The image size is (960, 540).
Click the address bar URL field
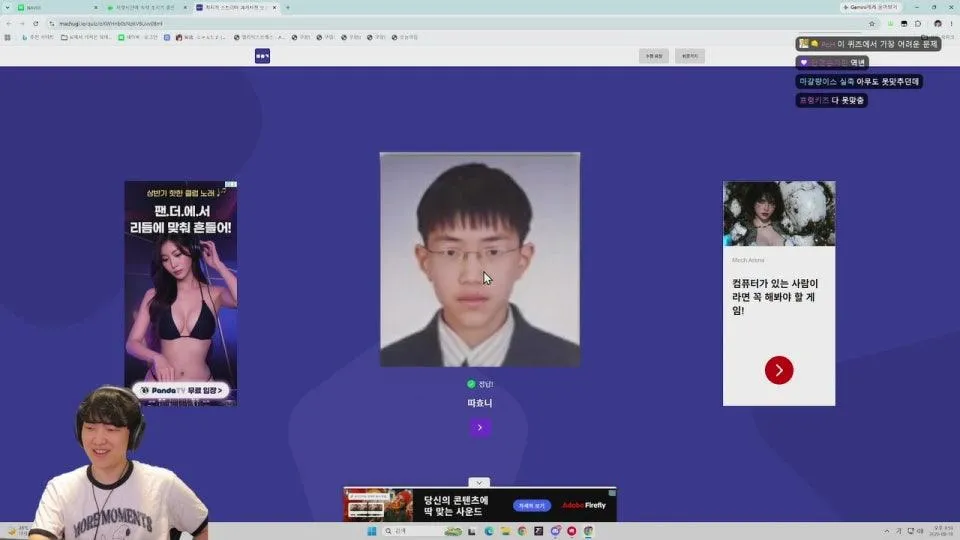click(x=459, y=23)
